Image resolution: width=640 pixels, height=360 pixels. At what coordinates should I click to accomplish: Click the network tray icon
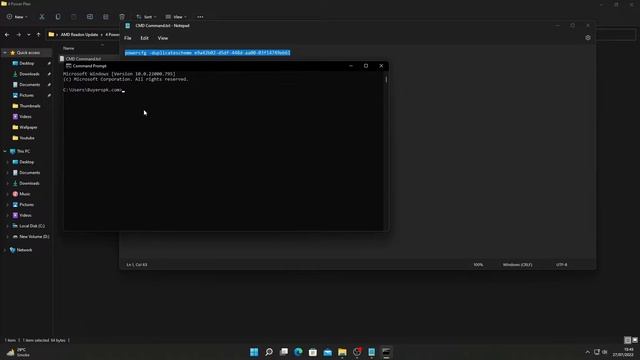tap(597, 352)
